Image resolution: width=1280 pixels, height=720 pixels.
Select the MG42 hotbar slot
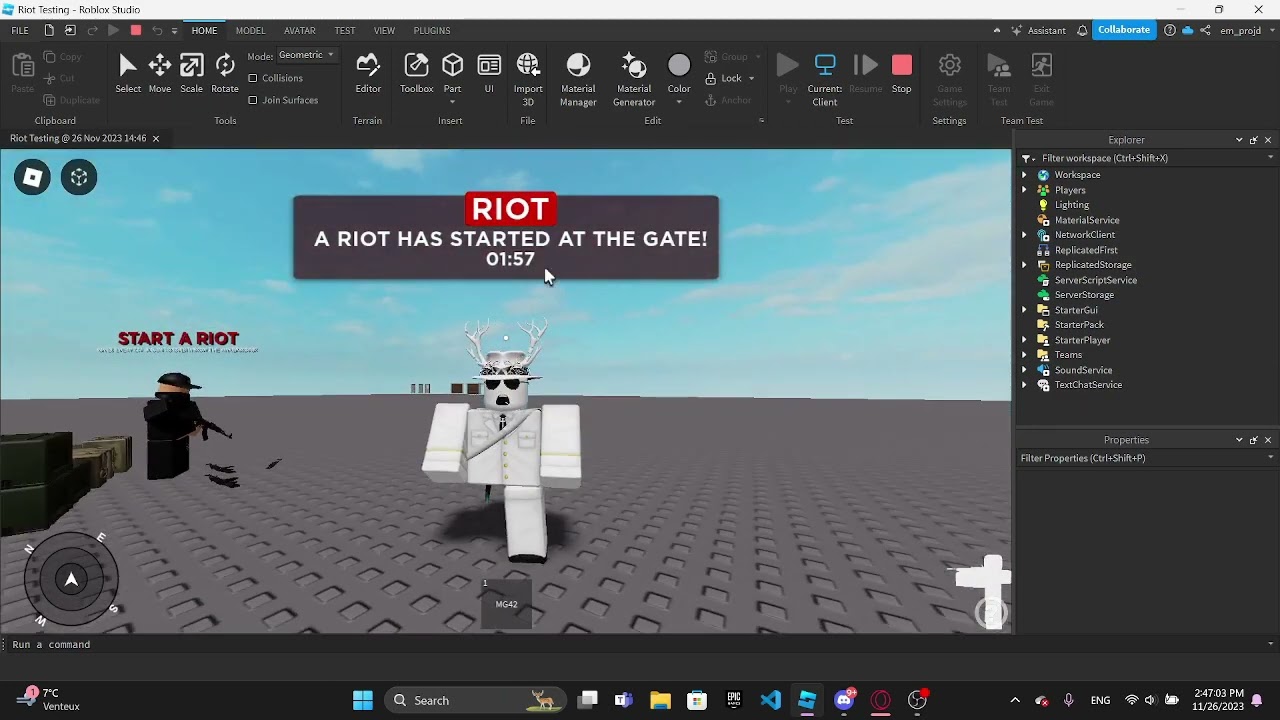click(x=506, y=604)
